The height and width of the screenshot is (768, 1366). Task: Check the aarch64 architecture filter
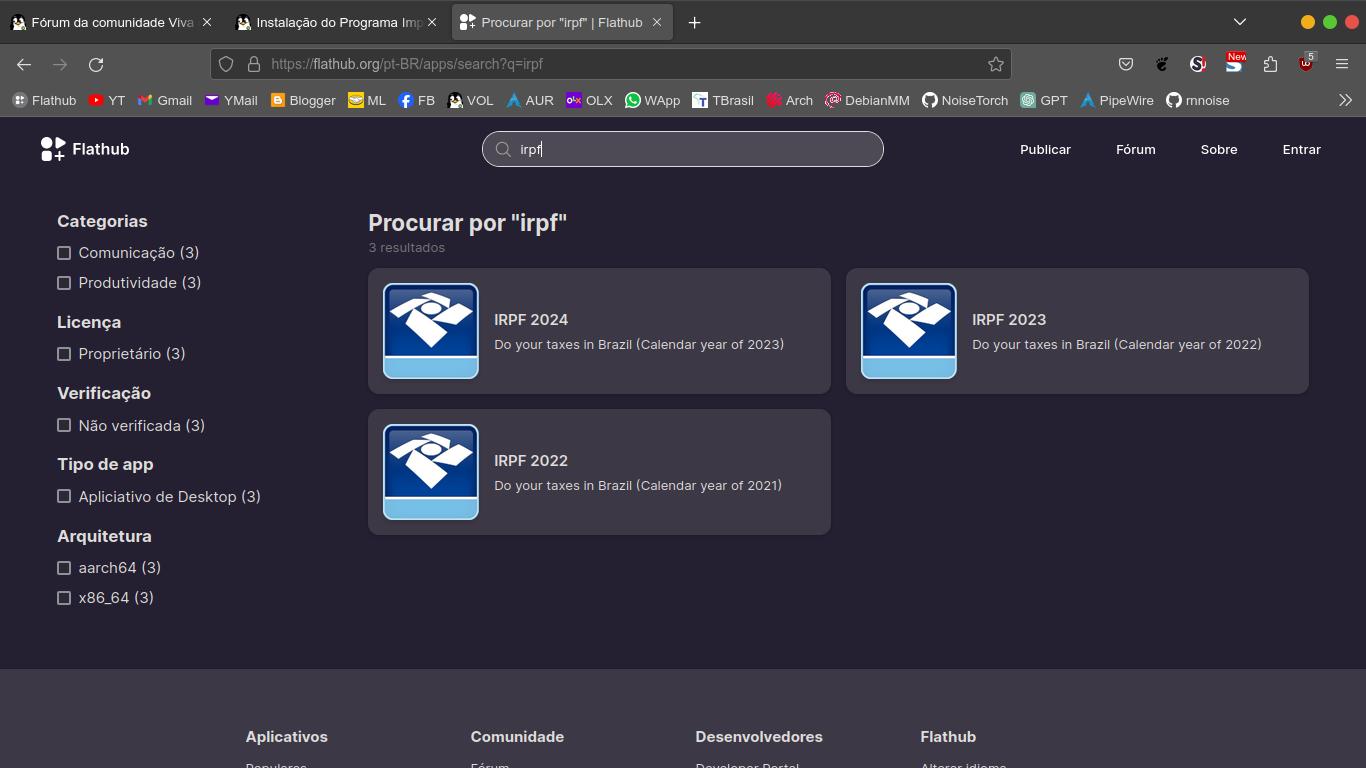click(64, 568)
